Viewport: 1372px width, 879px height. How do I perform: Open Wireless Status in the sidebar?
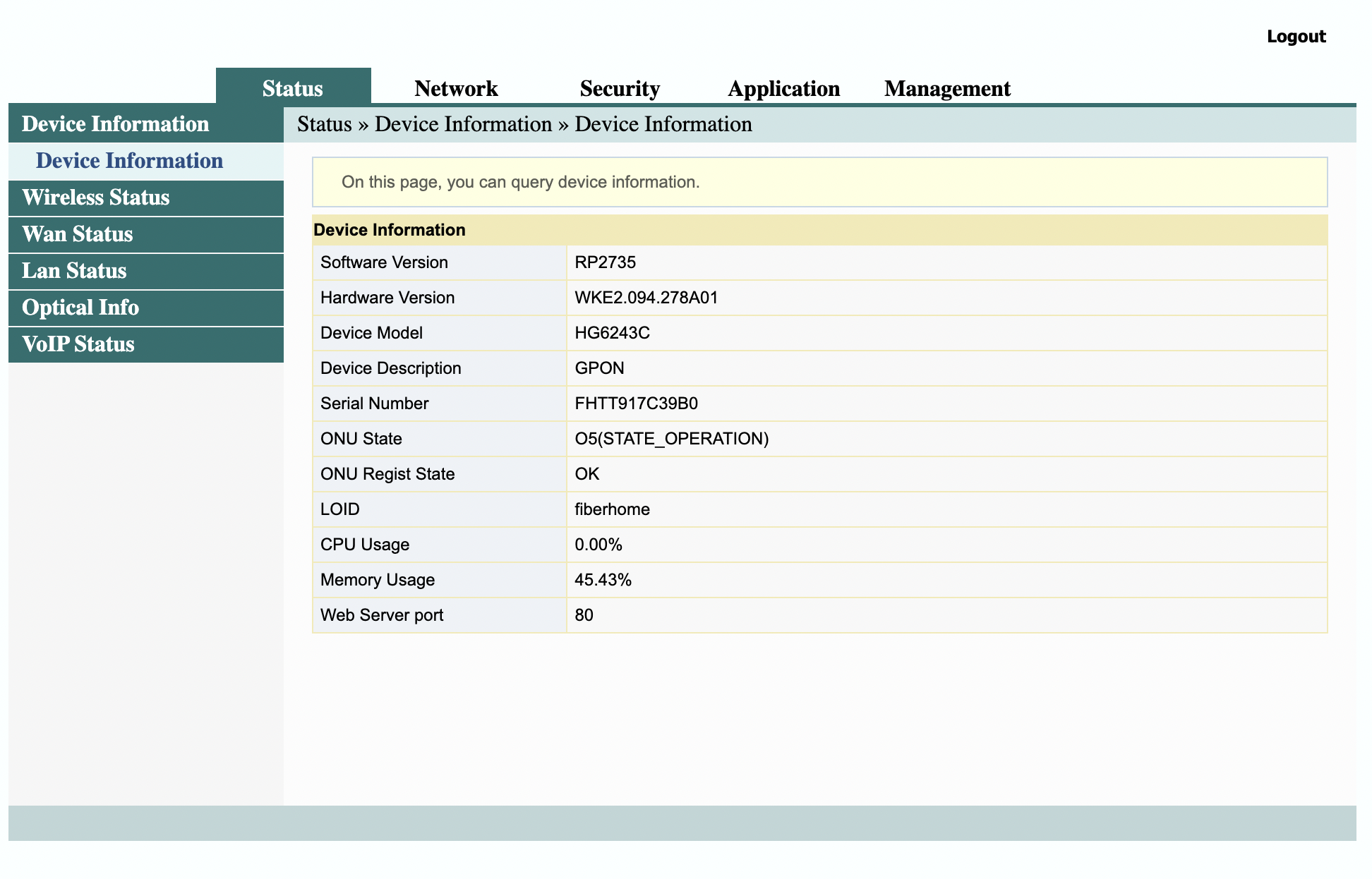(x=95, y=198)
